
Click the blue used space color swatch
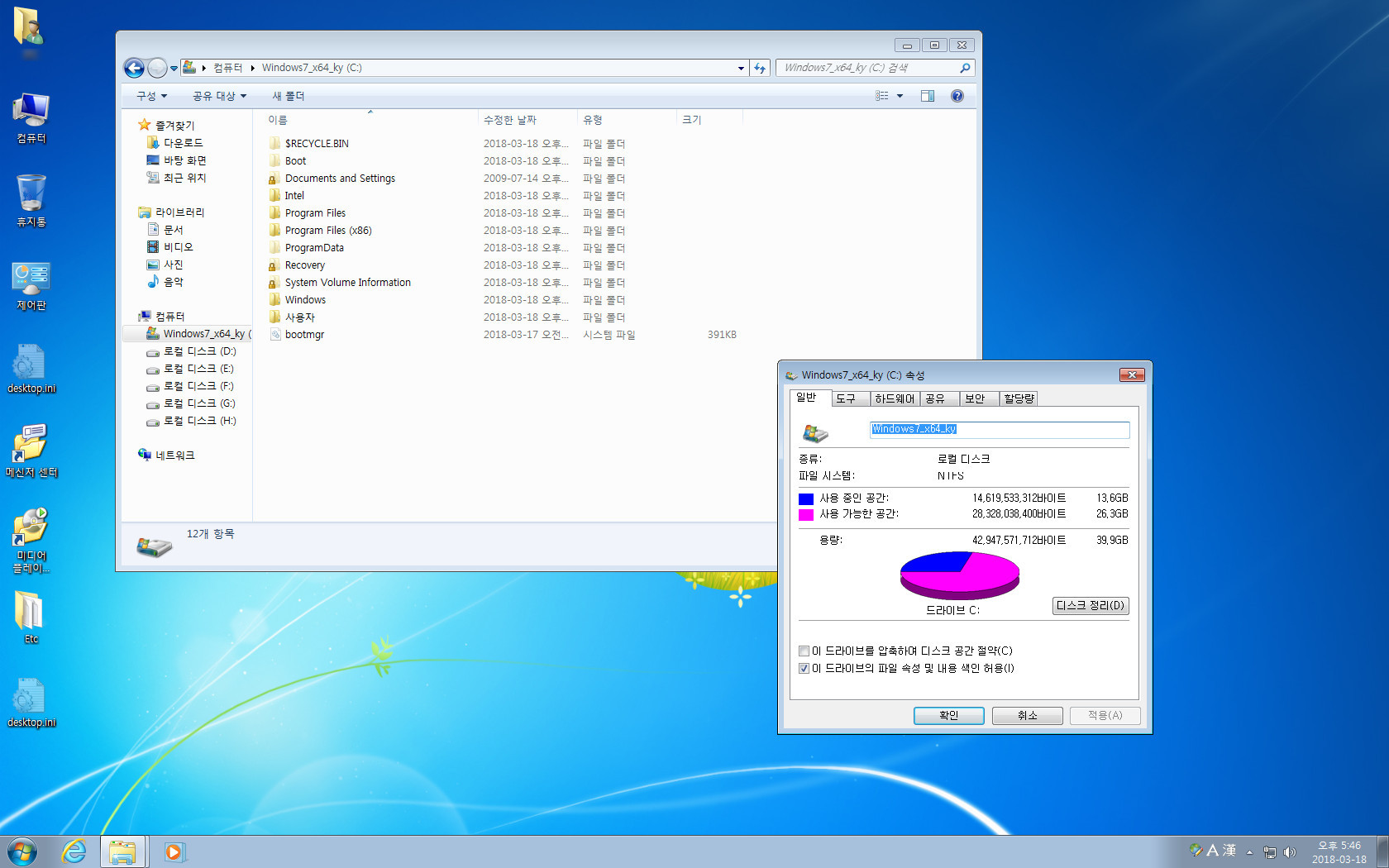point(806,498)
